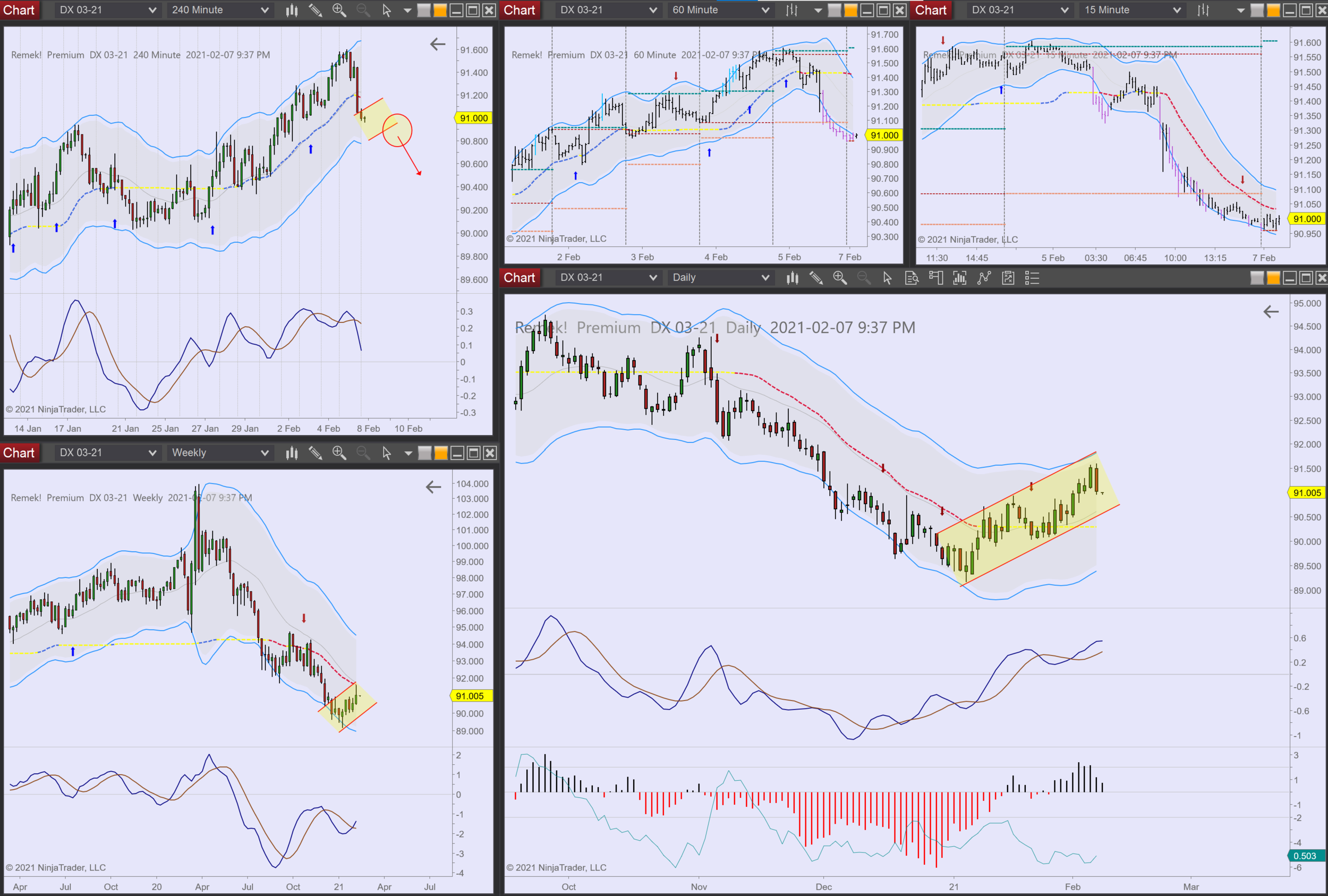Click Chart tab of the 15 Minute window
The width and height of the screenshot is (1328, 896).
point(931,10)
